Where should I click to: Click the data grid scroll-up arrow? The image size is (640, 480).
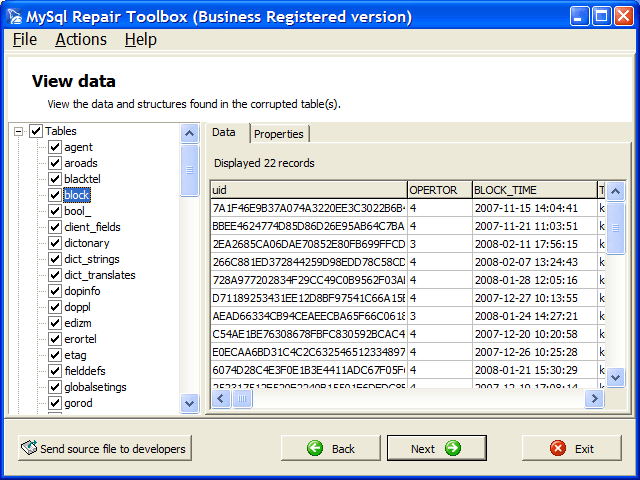(x=616, y=191)
